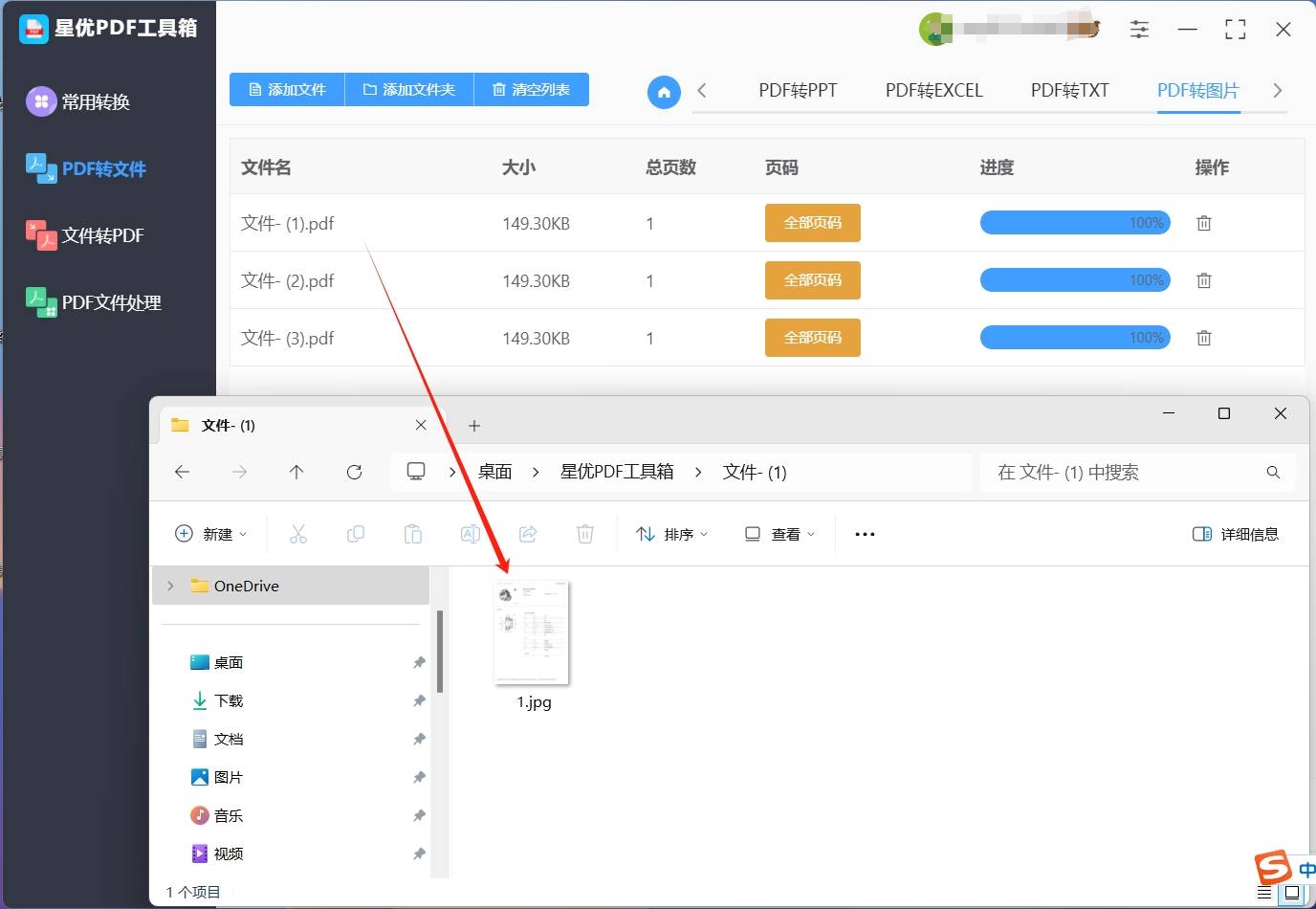Delete 文件- (3).pdf with trash icon
1316x909 pixels.
click(1204, 338)
